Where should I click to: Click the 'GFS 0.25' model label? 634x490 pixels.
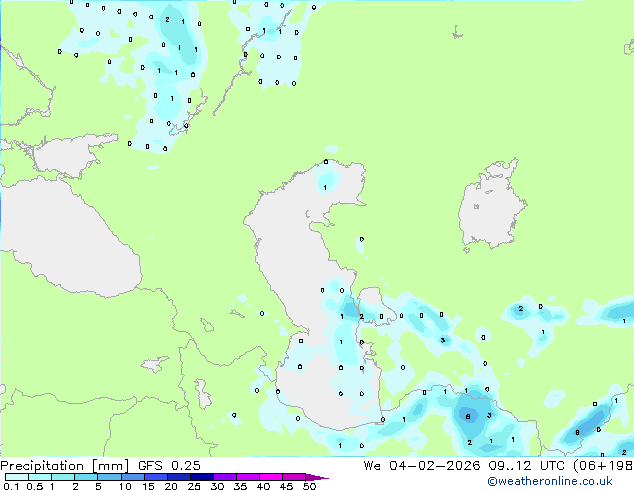pyautogui.click(x=169, y=466)
